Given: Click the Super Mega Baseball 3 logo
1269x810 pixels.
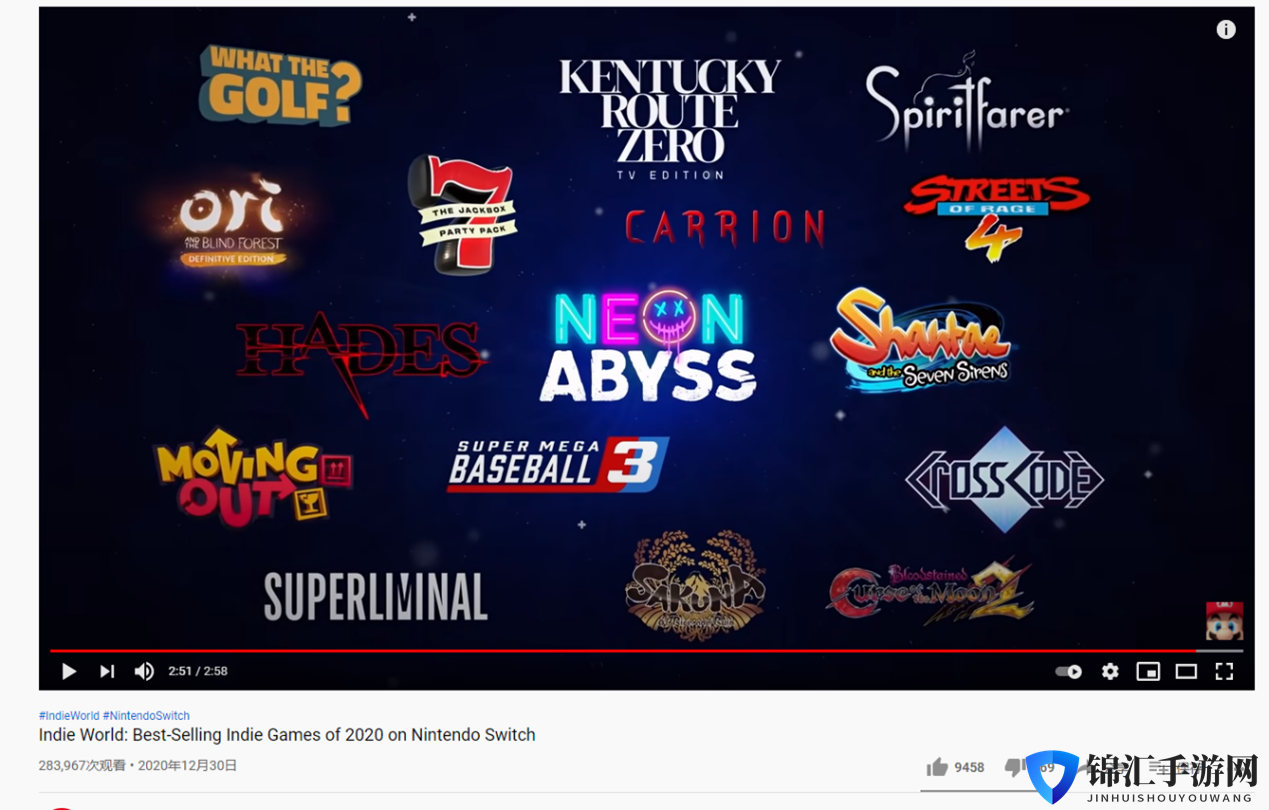Looking at the screenshot, I should (558, 465).
